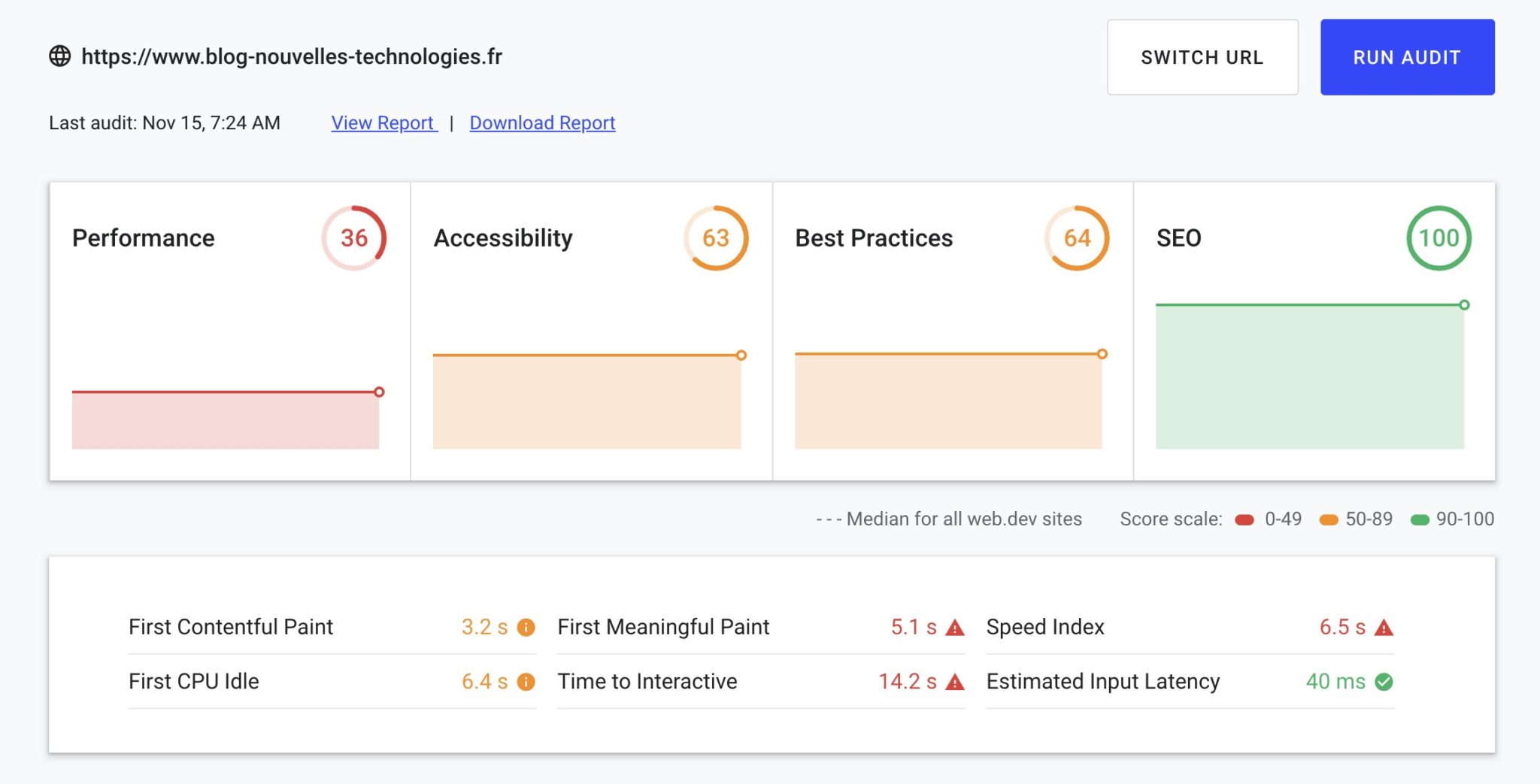Click the blog-nouvelles-technologies.fr URL text
This screenshot has width=1540, height=784.
(x=292, y=56)
